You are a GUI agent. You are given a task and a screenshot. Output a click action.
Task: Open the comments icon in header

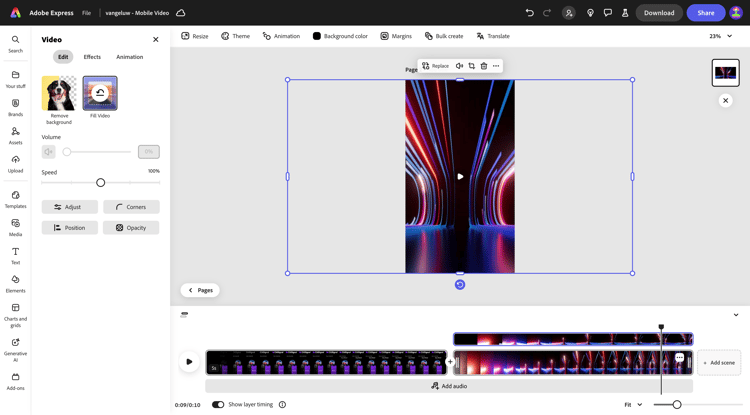coord(607,13)
